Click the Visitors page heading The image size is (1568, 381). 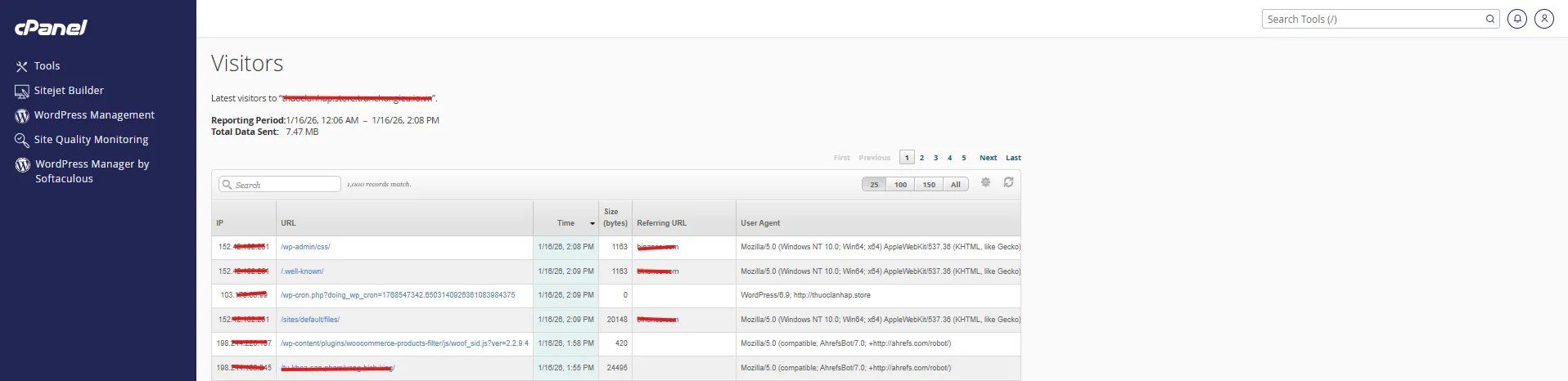pyautogui.click(x=247, y=63)
